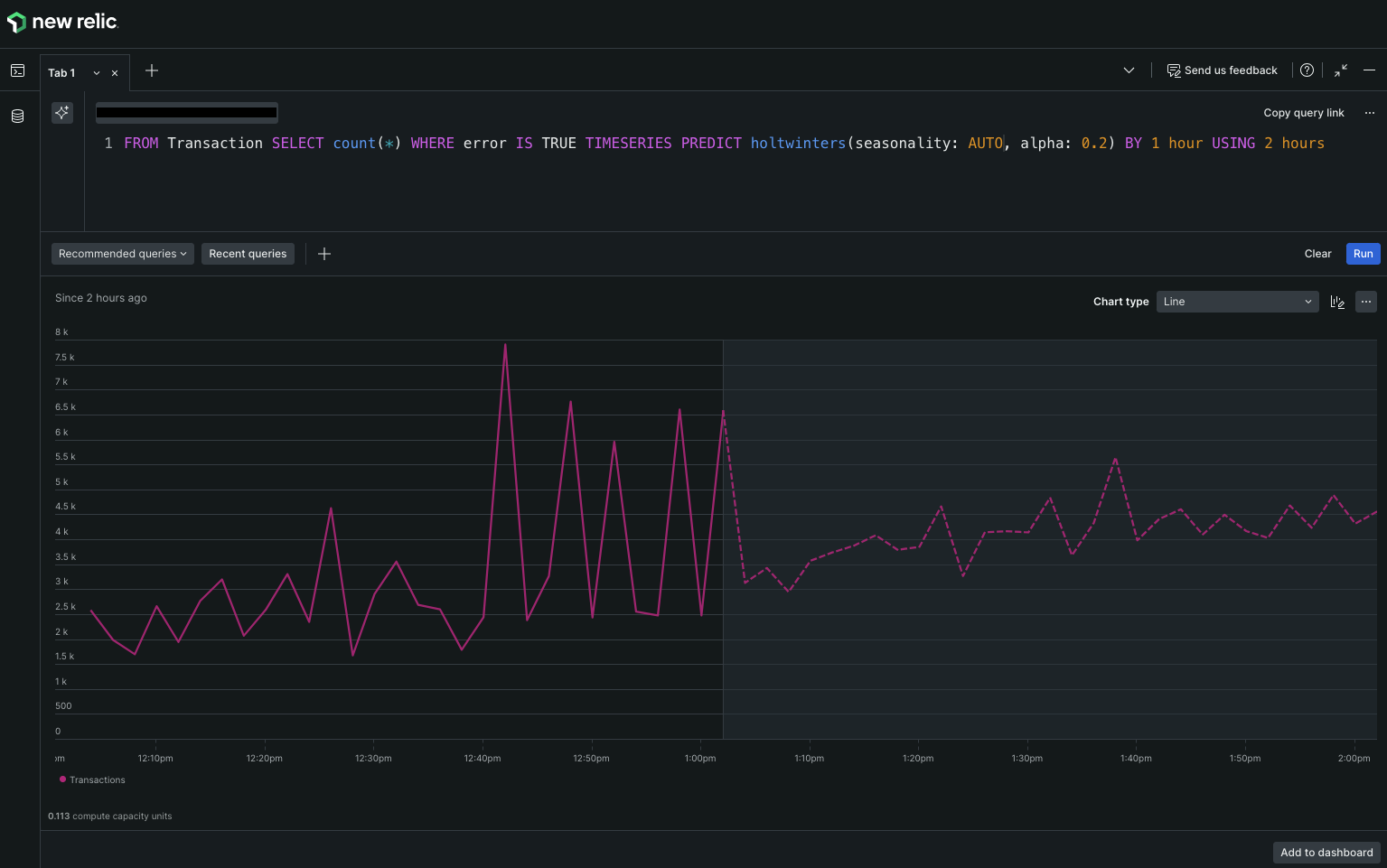Add a new query tab with plus
This screenshot has width=1387, height=868.
152,70
